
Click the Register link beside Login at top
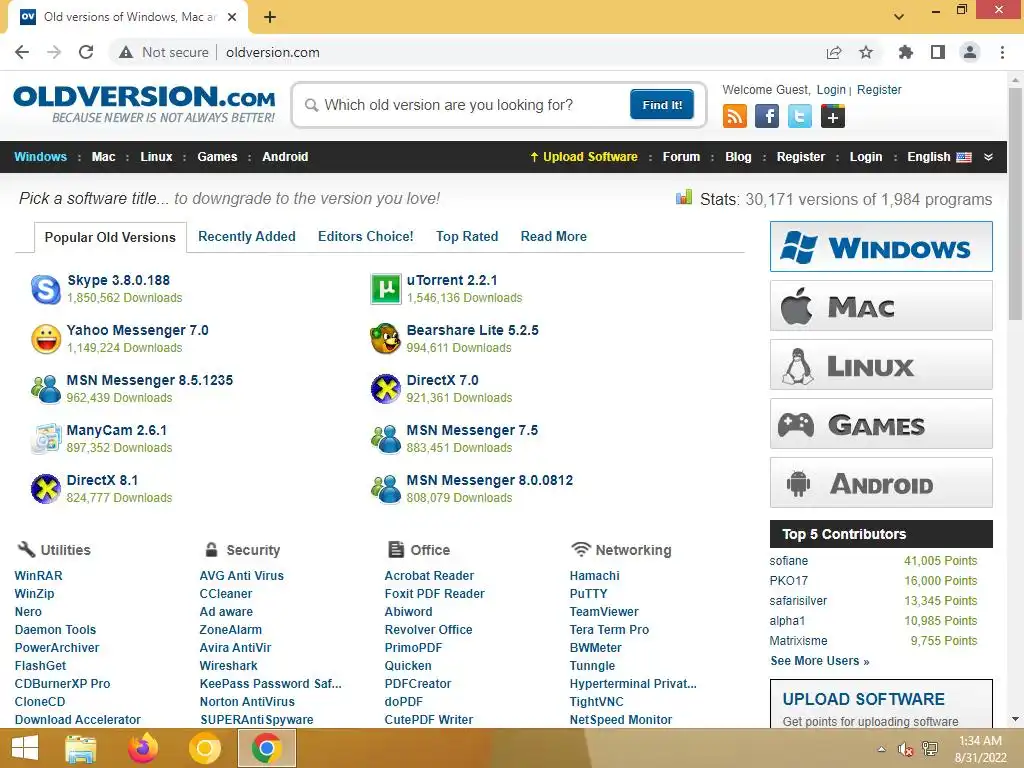tap(879, 89)
